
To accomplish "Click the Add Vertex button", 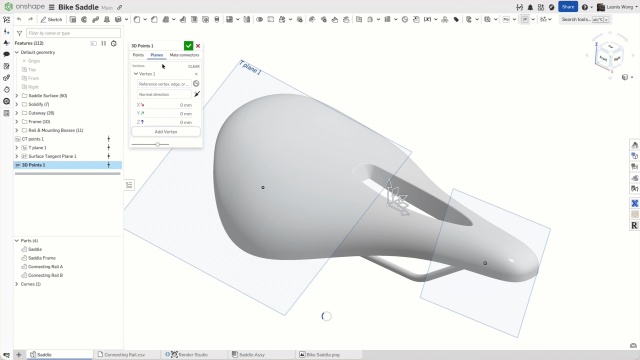I will click(x=166, y=132).
